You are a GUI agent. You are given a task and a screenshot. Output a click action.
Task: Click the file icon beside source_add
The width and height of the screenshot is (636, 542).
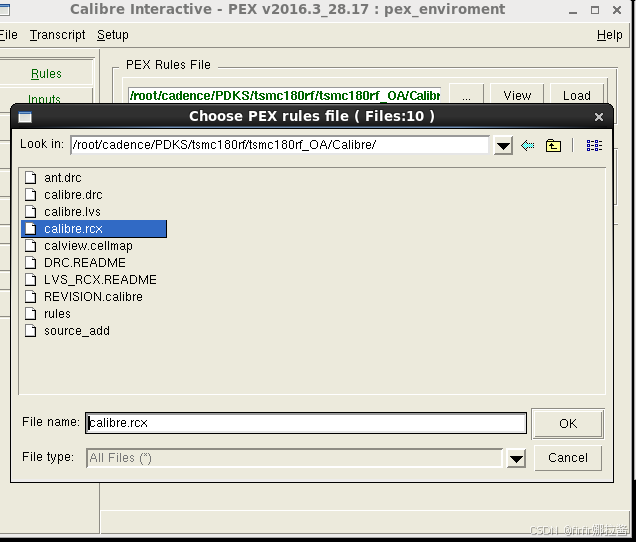pos(30,331)
